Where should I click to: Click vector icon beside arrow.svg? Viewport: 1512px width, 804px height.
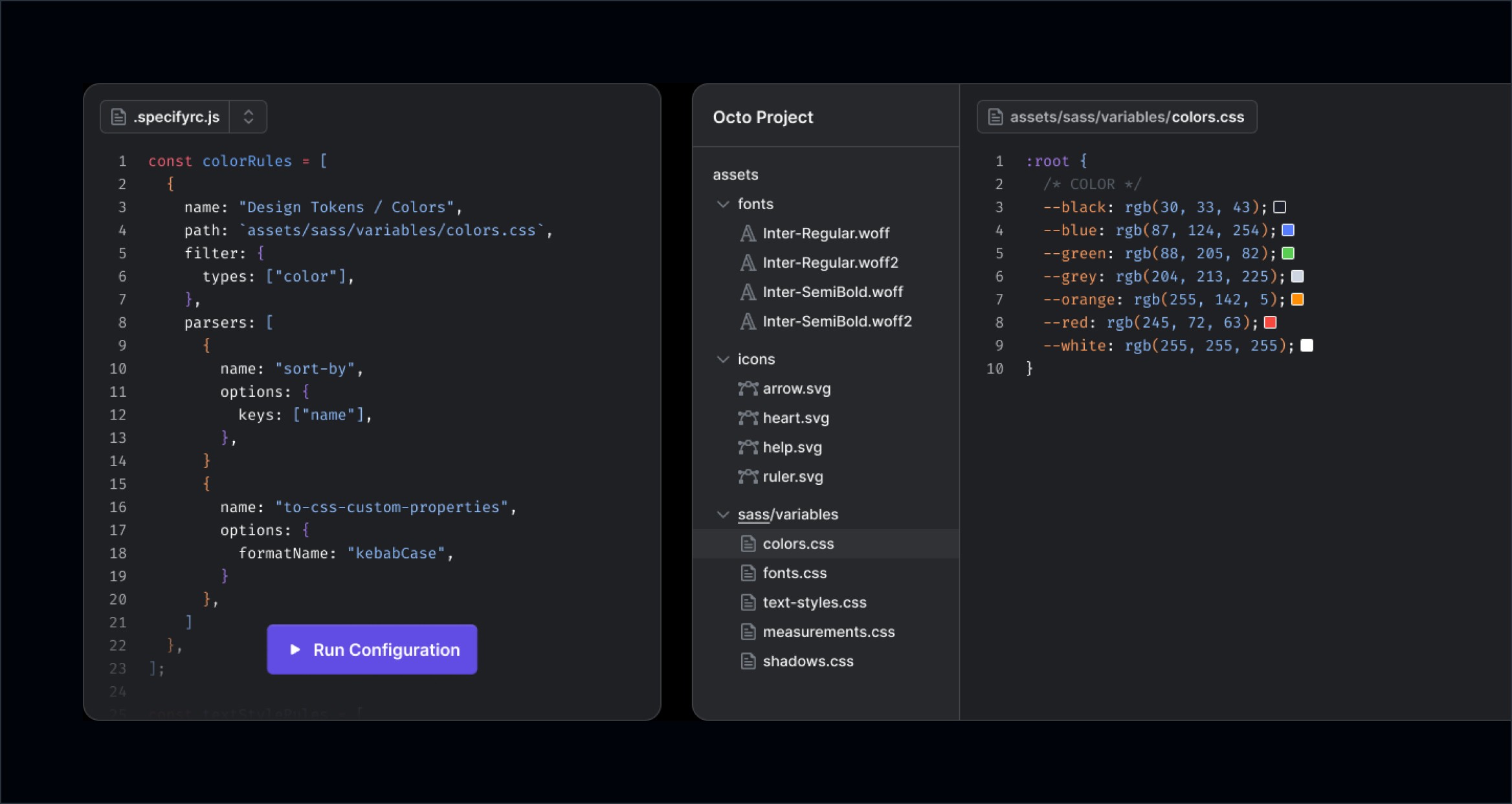point(748,388)
